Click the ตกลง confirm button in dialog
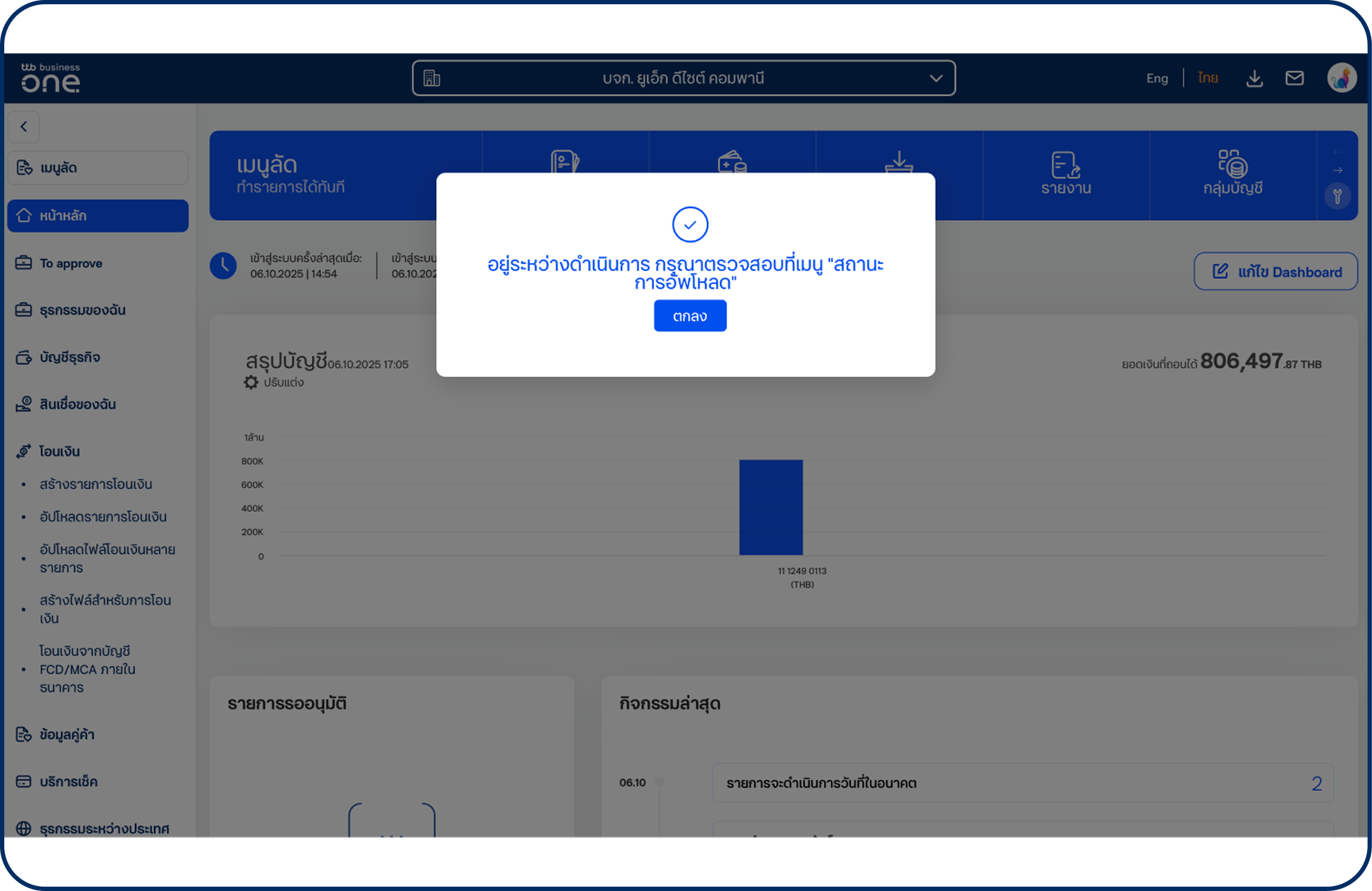The width and height of the screenshot is (1372, 891). click(x=690, y=316)
